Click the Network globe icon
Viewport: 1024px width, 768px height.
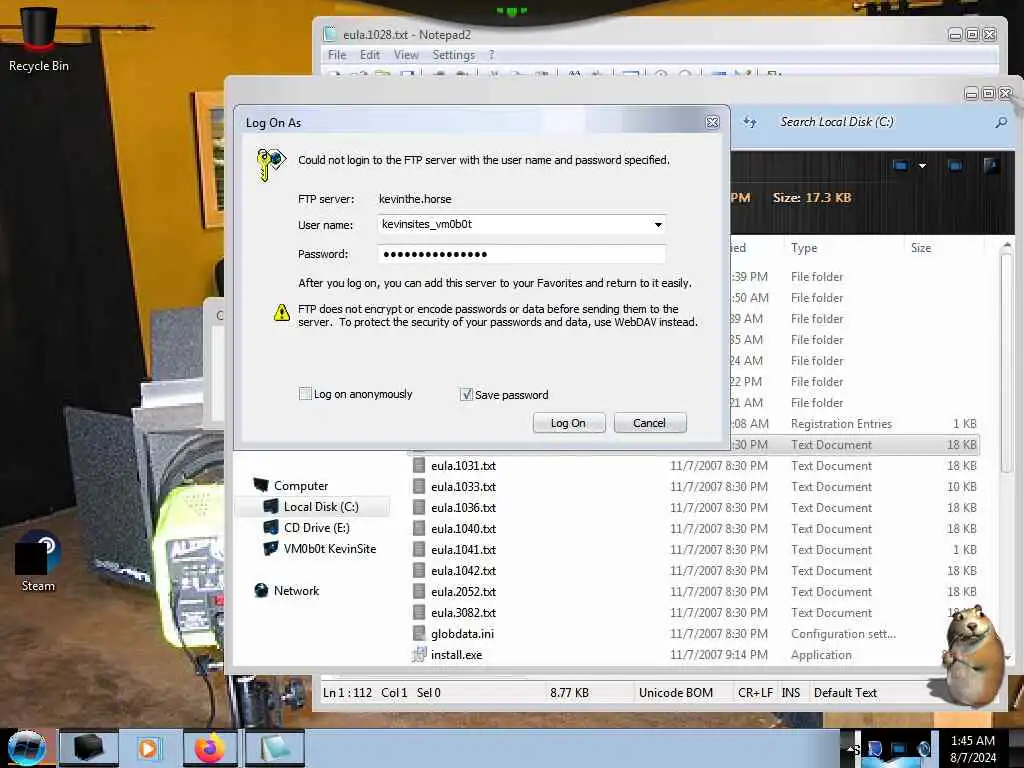261,590
